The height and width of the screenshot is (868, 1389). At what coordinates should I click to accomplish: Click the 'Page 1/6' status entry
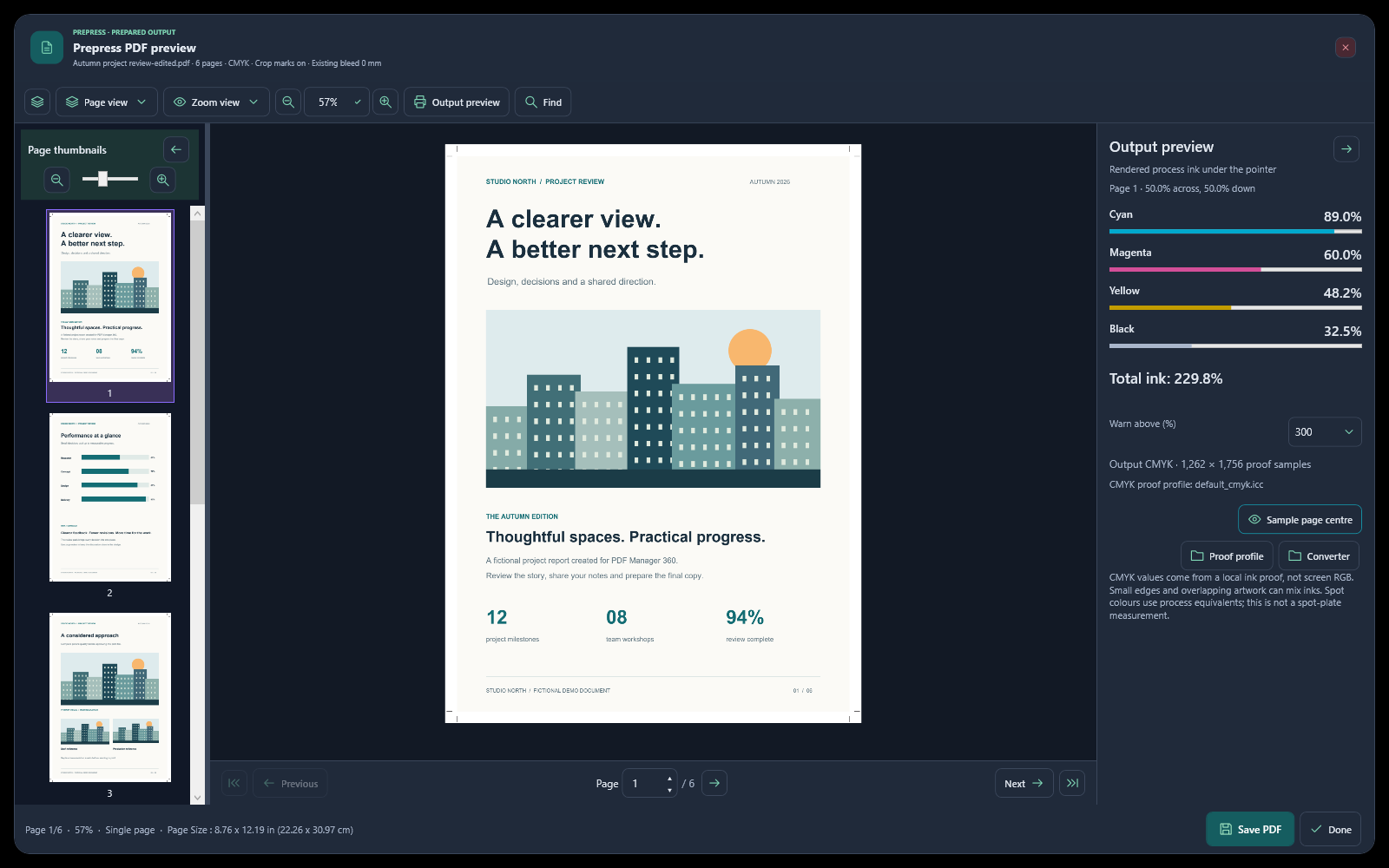click(43, 830)
